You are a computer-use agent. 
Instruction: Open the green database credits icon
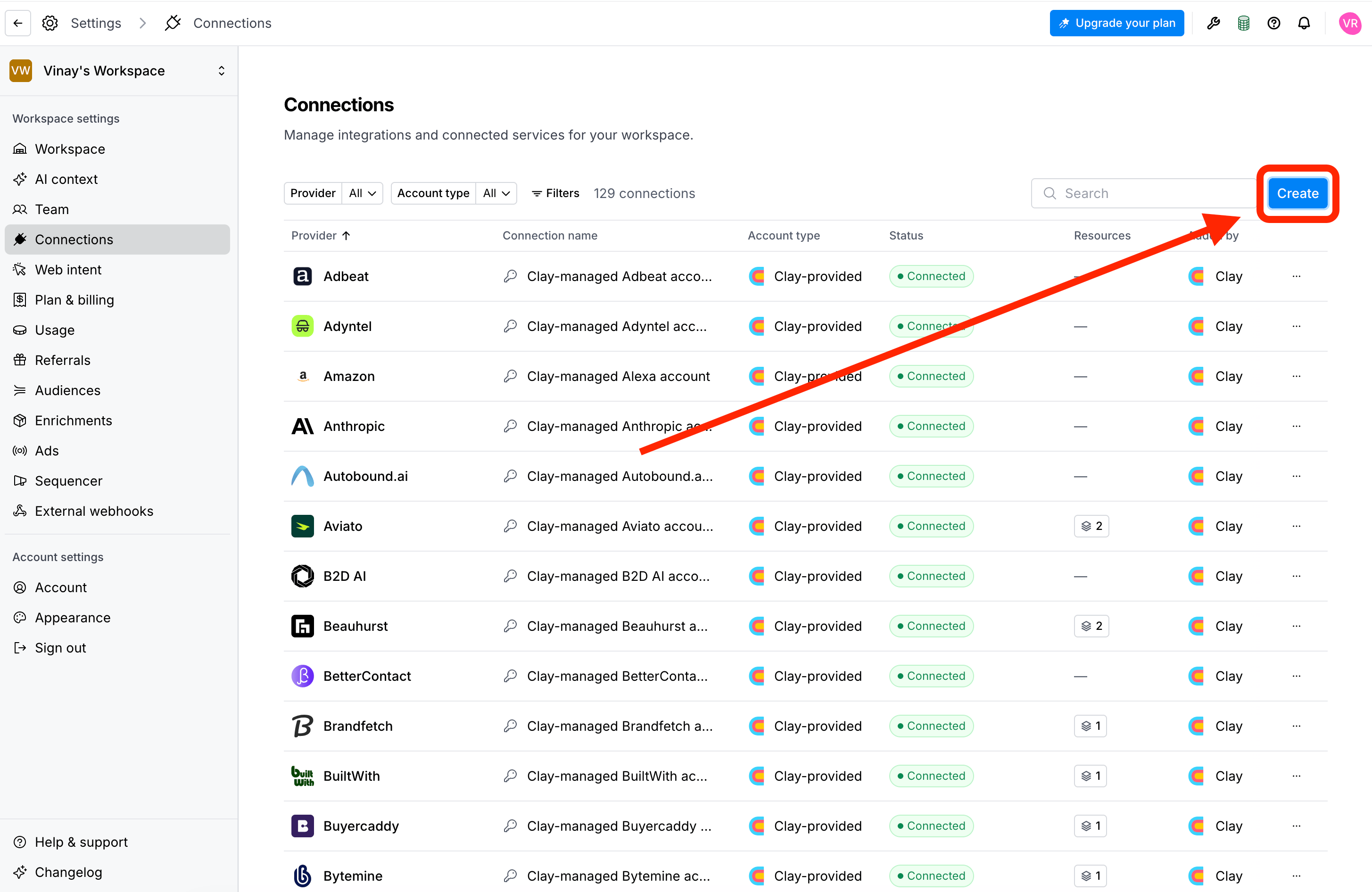click(x=1243, y=23)
